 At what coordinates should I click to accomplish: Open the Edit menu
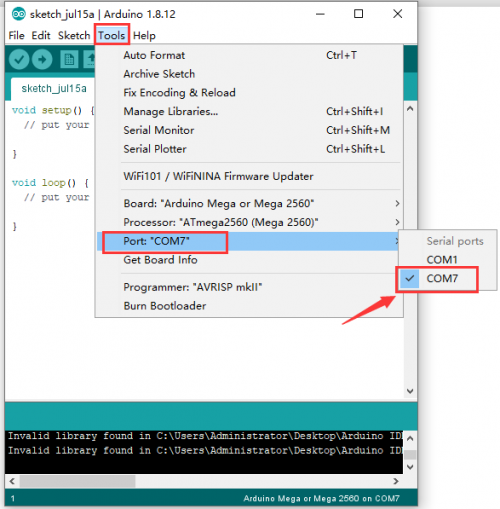pos(41,35)
